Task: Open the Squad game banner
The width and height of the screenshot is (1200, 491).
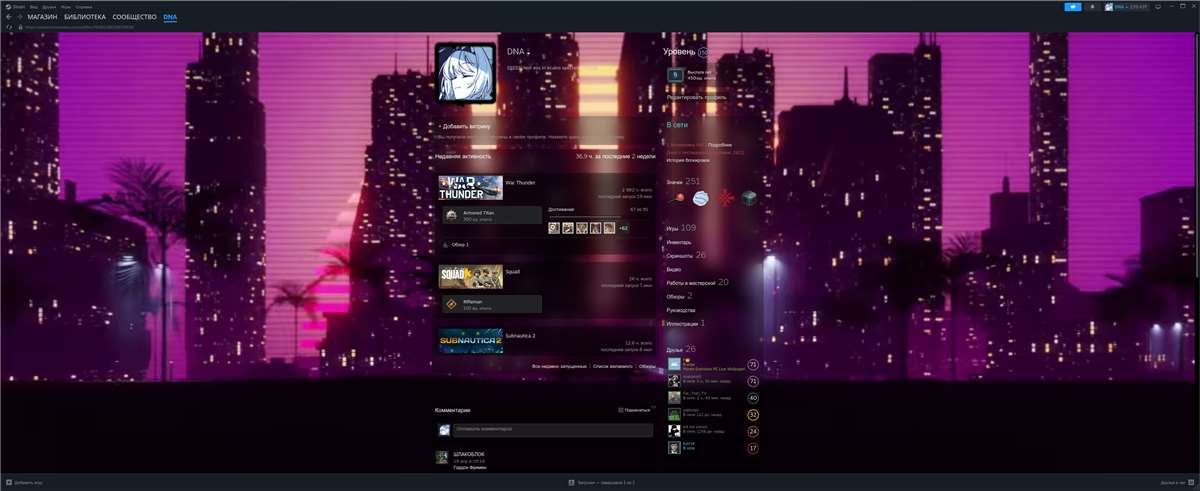Action: (470, 276)
